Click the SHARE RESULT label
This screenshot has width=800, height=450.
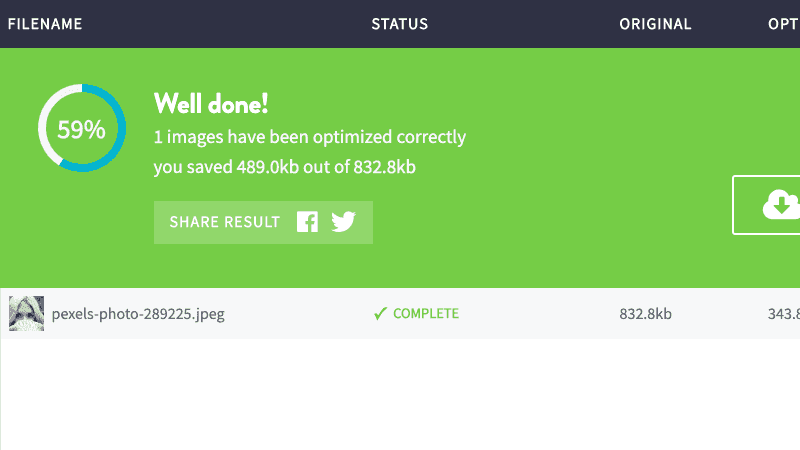pyautogui.click(x=224, y=222)
